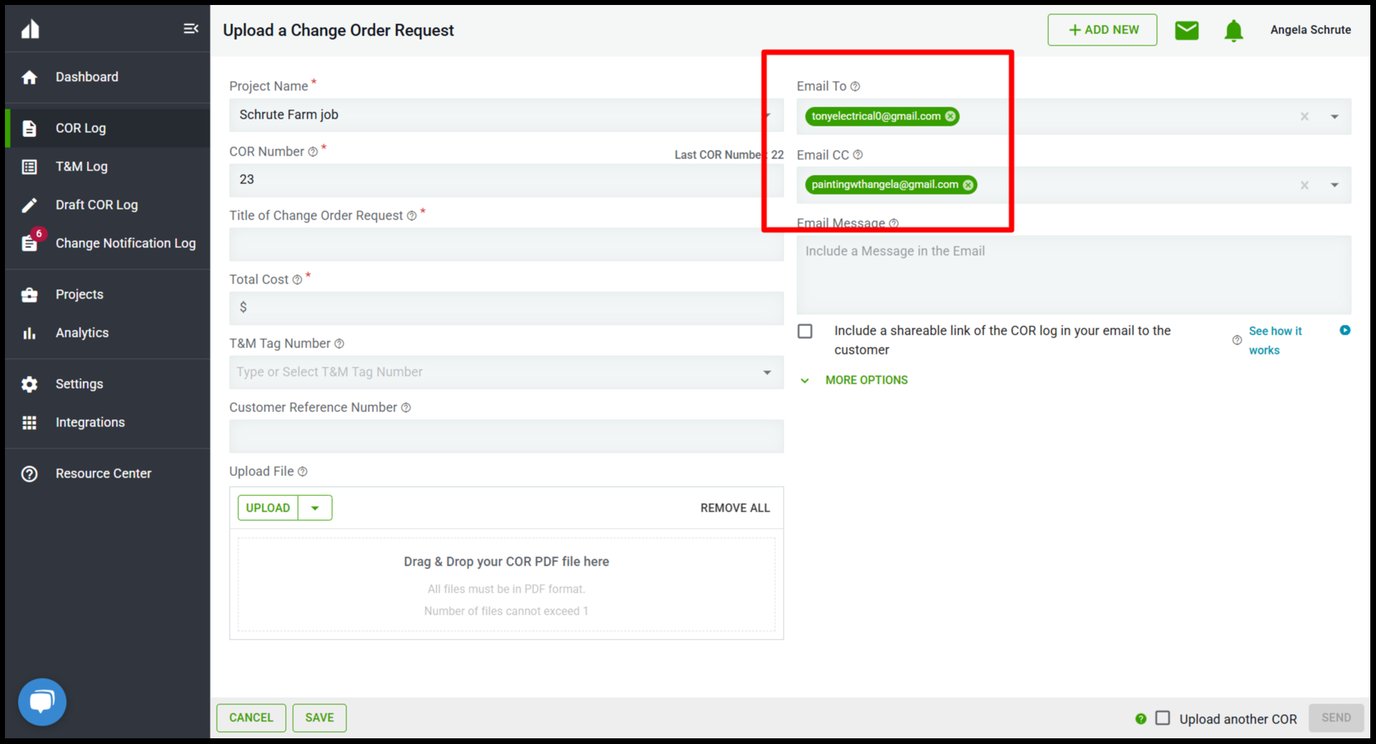The height and width of the screenshot is (744, 1376).
Task: Click the See how it works link
Action: [x=1274, y=339]
